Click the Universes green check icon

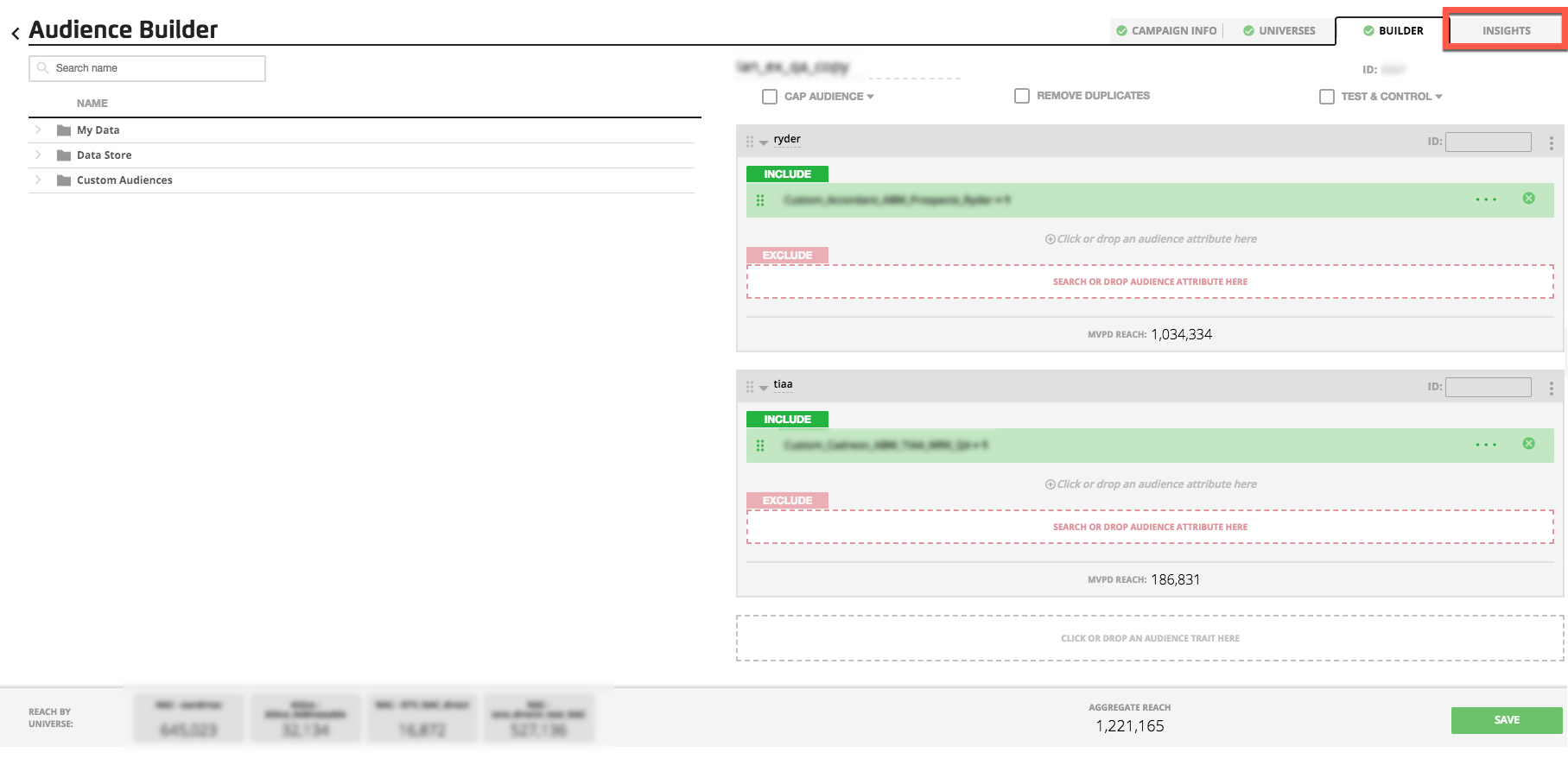[1248, 31]
